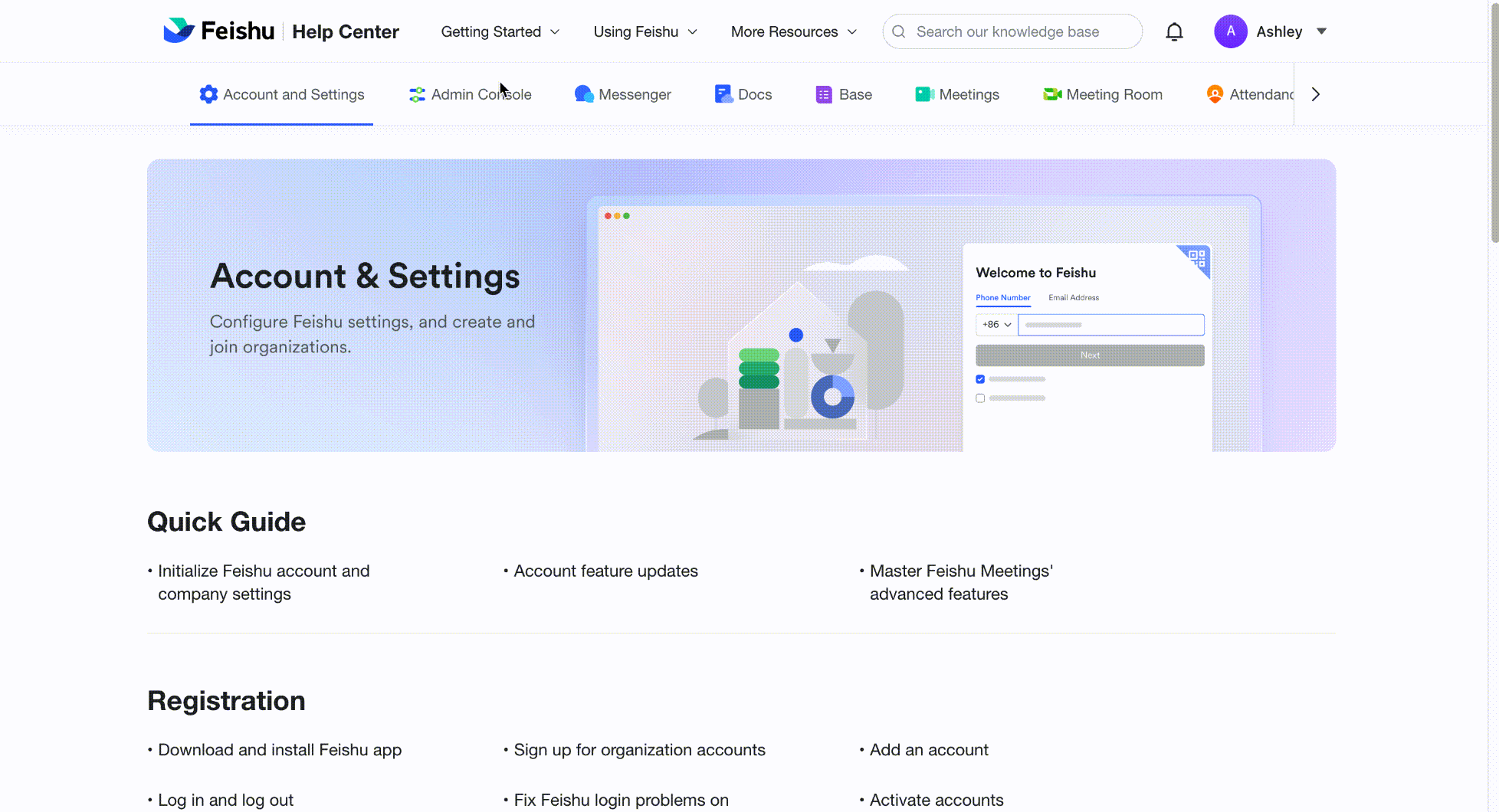Image resolution: width=1499 pixels, height=812 pixels.
Task: Select the Meetings camera icon
Action: tap(924, 94)
